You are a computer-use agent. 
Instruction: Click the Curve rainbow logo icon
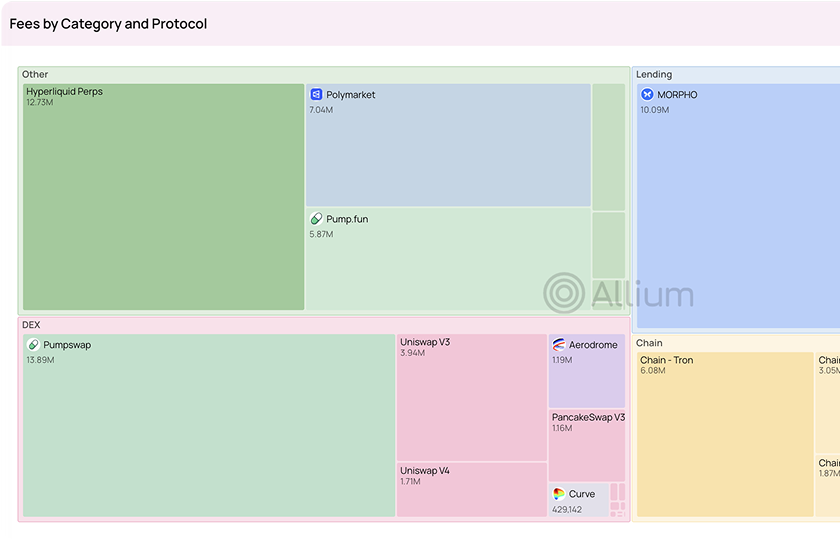click(559, 493)
